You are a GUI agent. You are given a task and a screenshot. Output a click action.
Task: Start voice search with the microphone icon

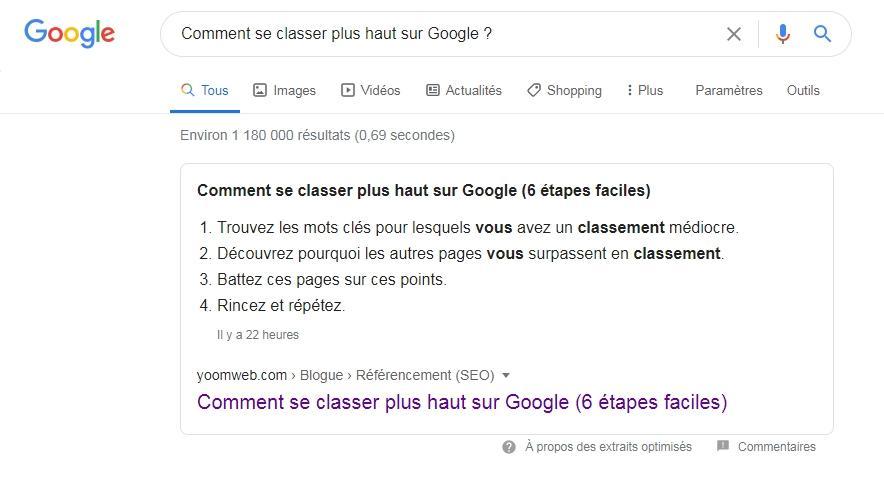(782, 34)
